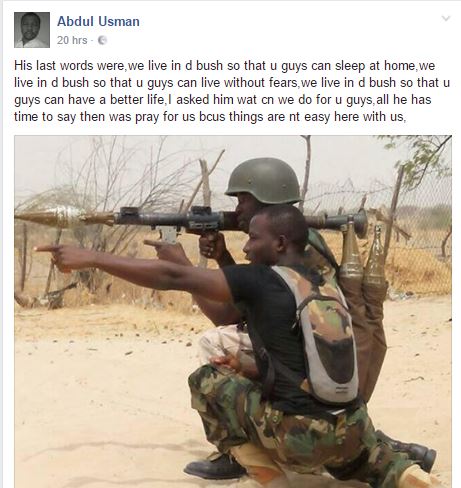Open the post options chevron menu
This screenshot has height=488, width=461.
pos(446,18)
